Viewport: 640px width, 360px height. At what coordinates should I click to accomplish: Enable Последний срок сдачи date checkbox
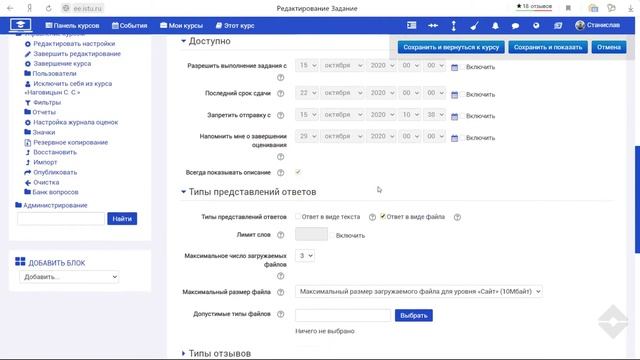(463, 94)
